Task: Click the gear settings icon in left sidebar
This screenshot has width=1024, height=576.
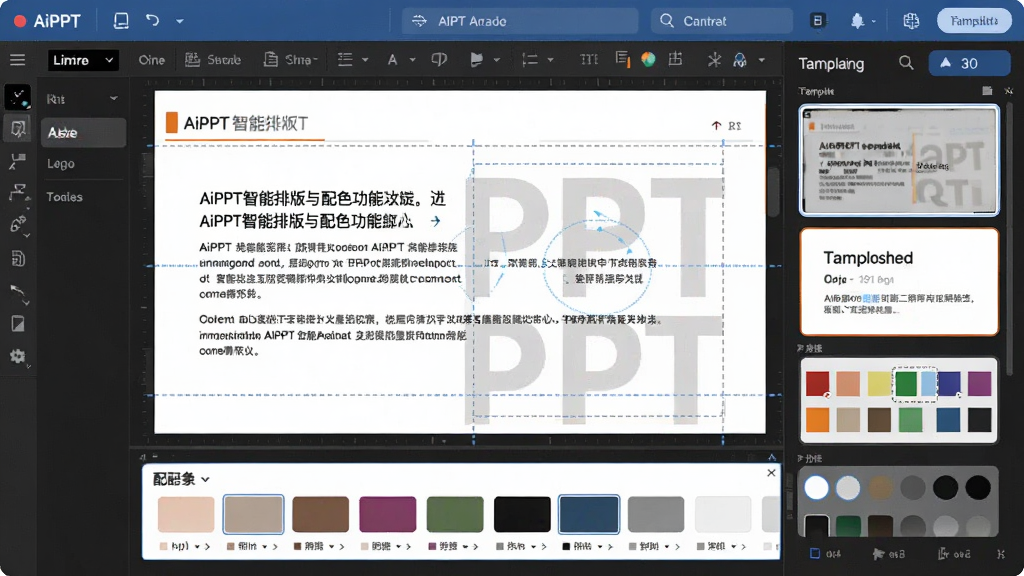Action: click(x=18, y=356)
